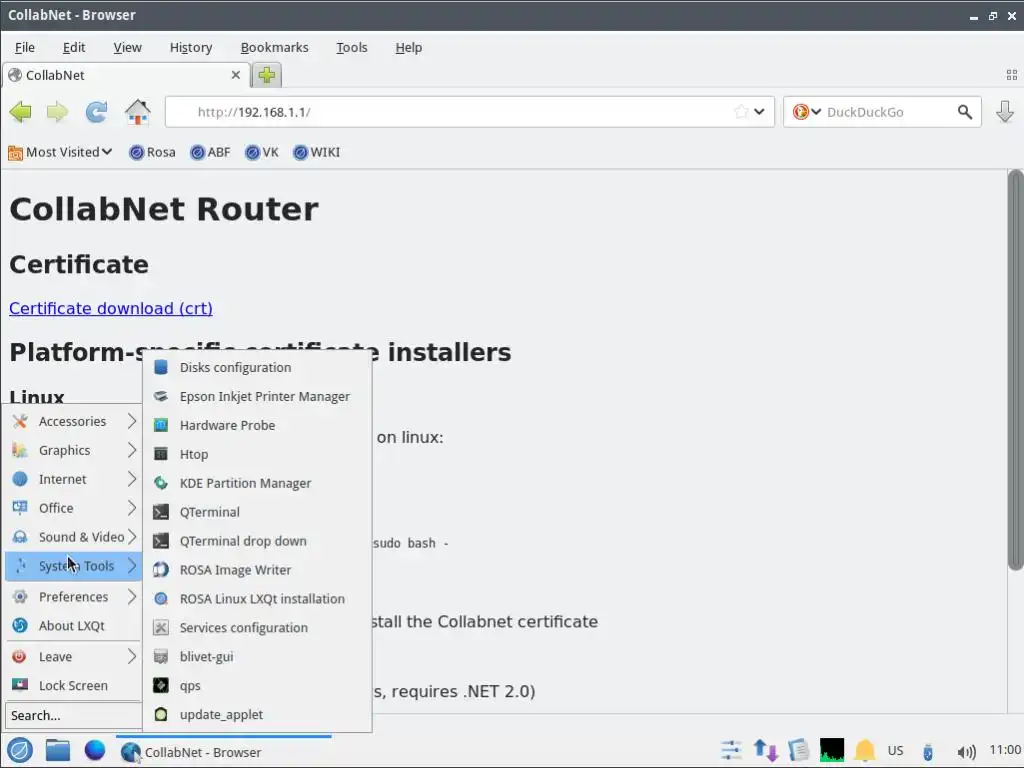Open ROSA Image Writer
Image resolution: width=1024 pixels, height=768 pixels.
(x=257, y=570)
